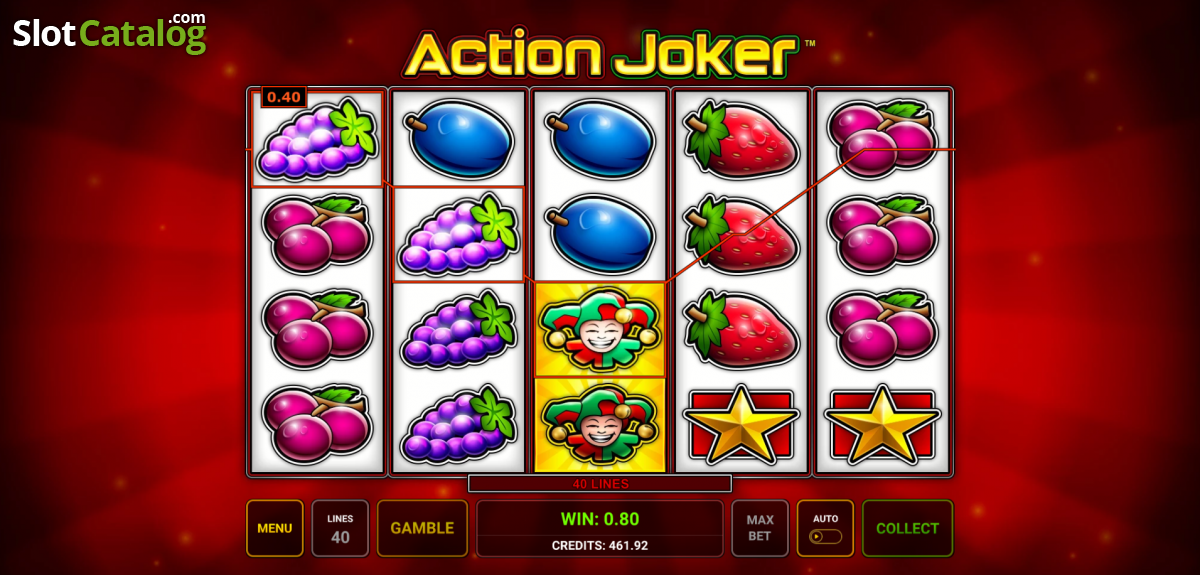Image resolution: width=1200 pixels, height=575 pixels.
Task: Click the gold star on reel five
Action: coord(883,425)
